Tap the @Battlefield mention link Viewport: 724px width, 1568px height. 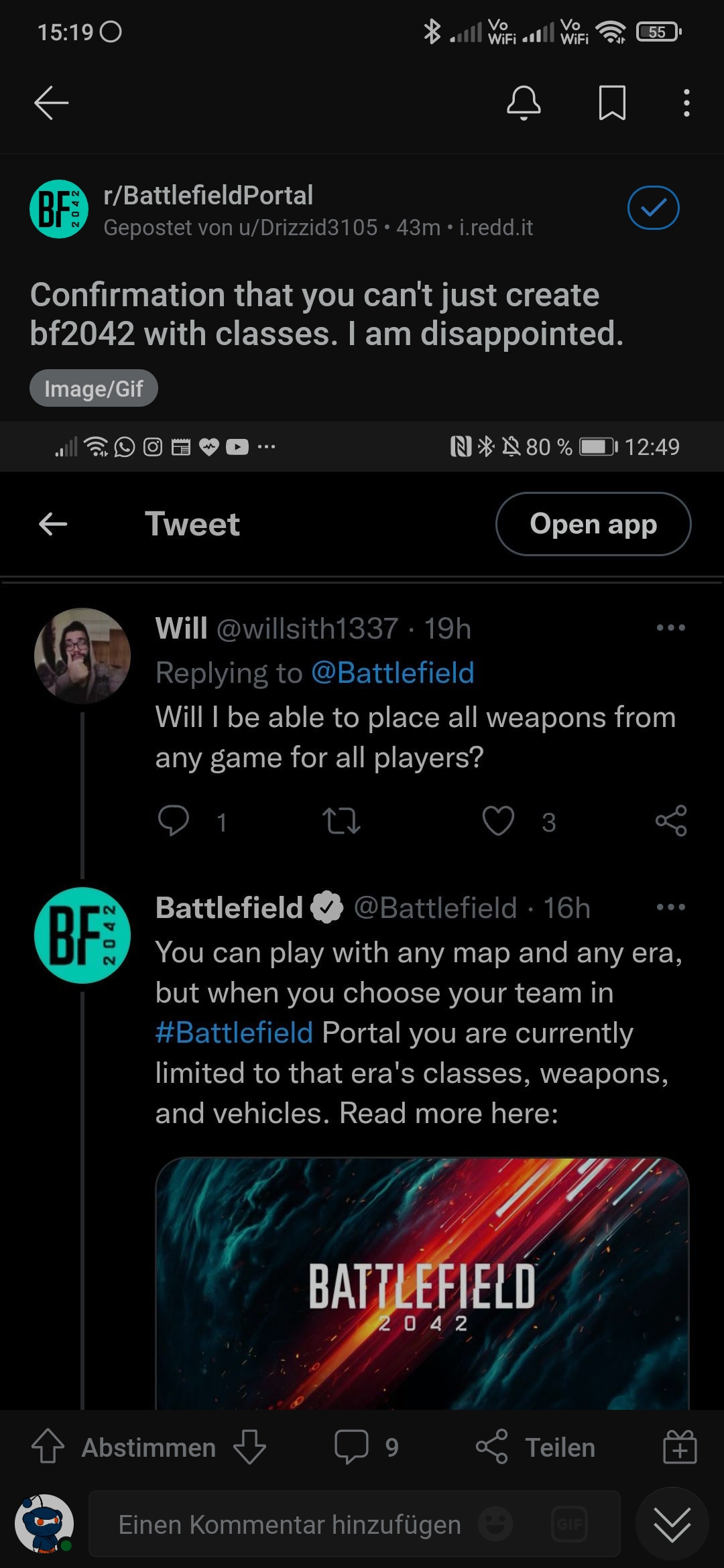coord(395,673)
